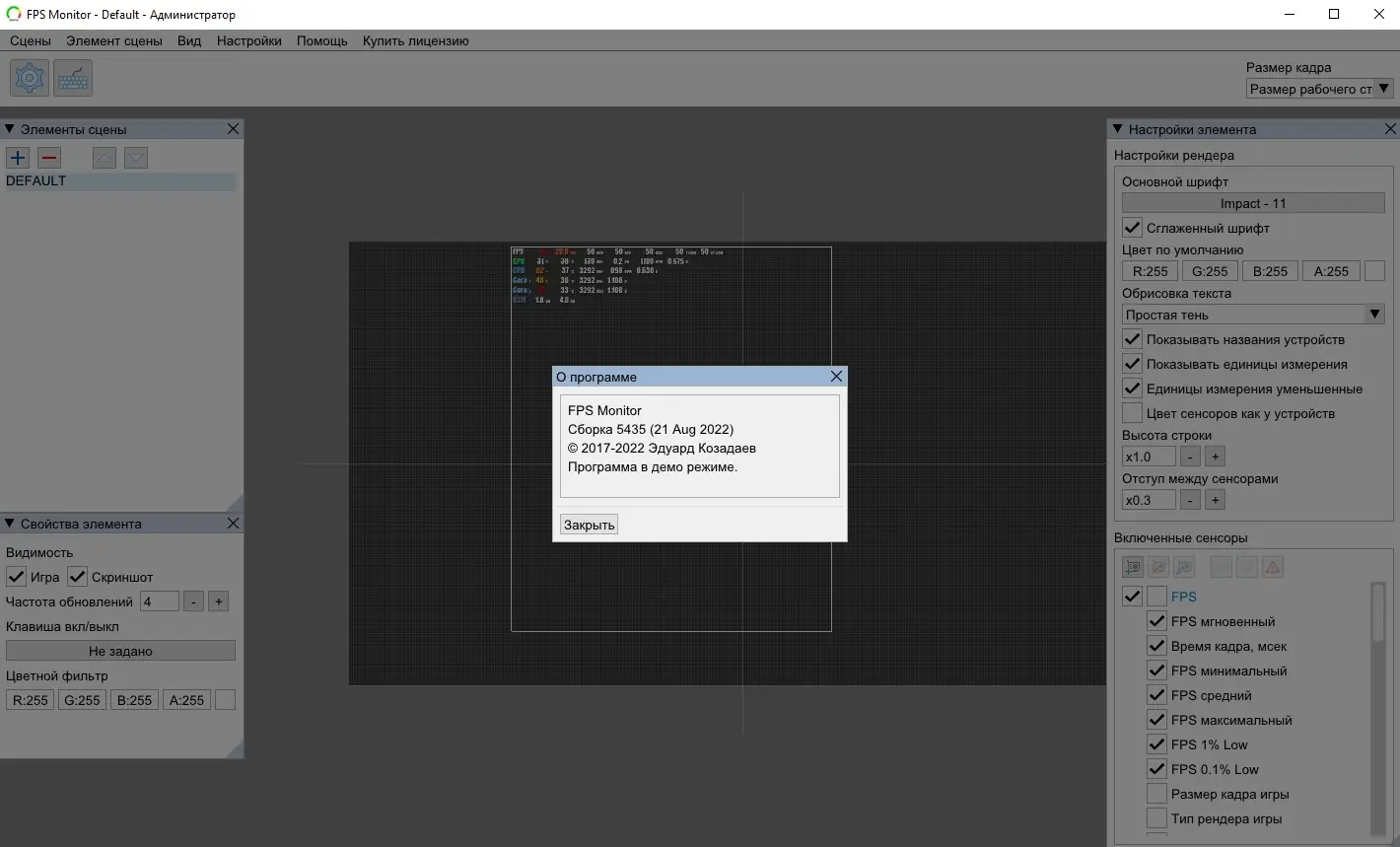This screenshot has height=847, width=1400.
Task: Move scene element up with the up arrow
Action: [x=105, y=158]
